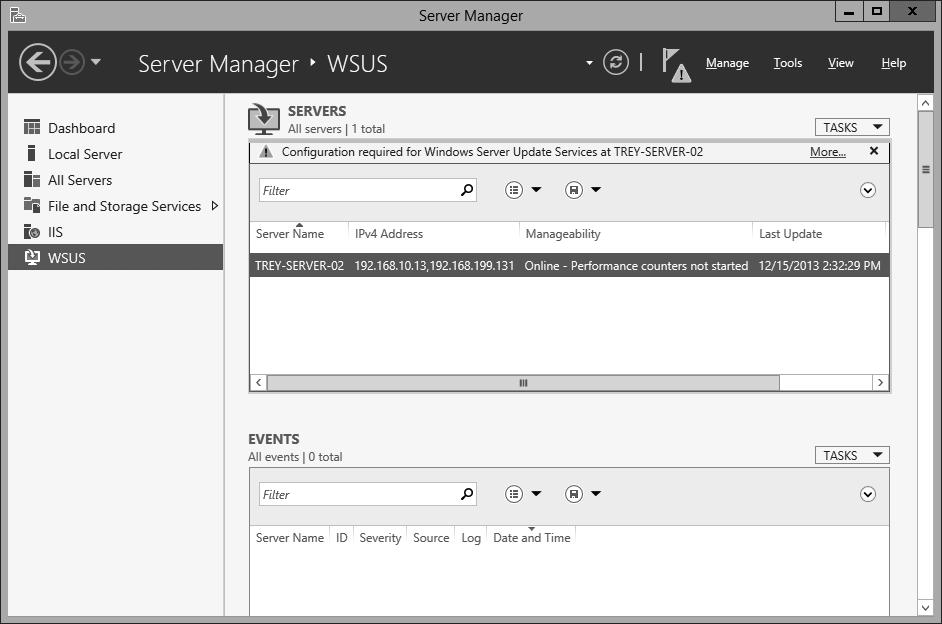Open the Tools menu
Screen dimensions: 942x624
pyautogui.click(x=788, y=62)
